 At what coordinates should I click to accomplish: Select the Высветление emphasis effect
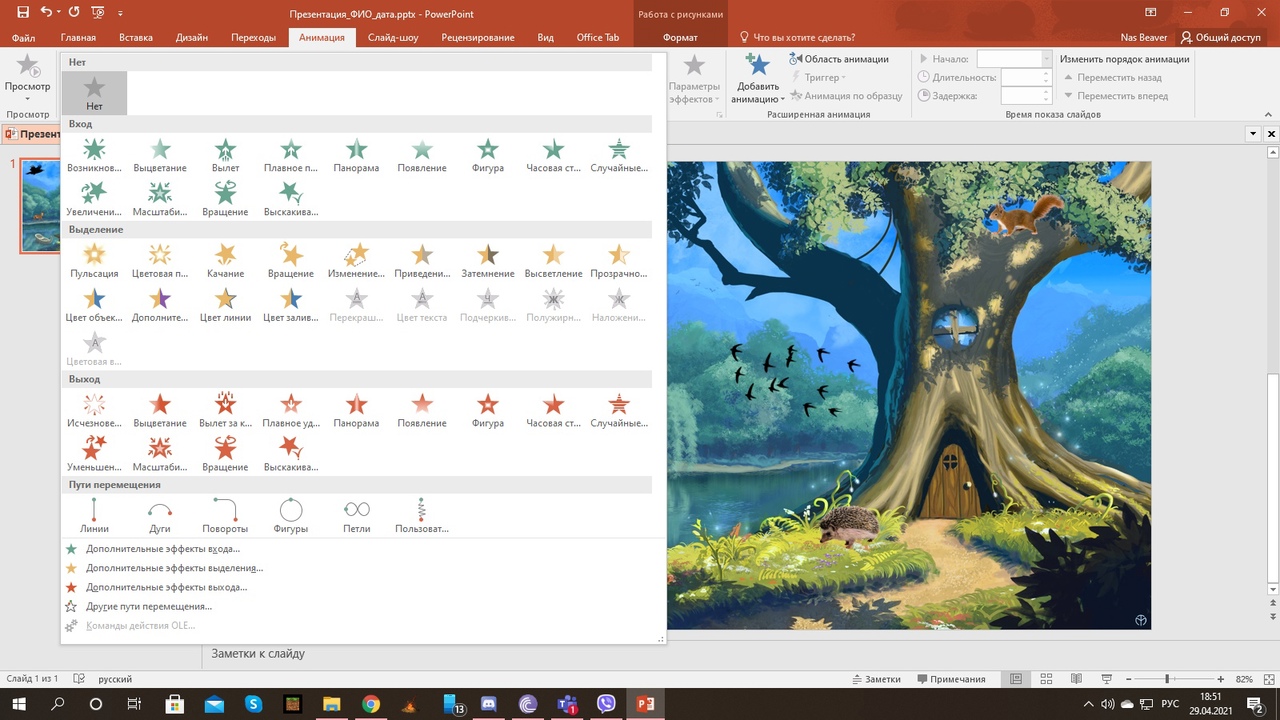[x=553, y=261]
